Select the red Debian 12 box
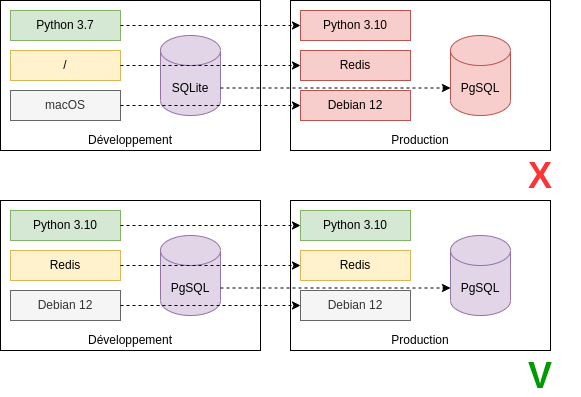Image resolution: width=581 pixels, height=397 pixels. tap(355, 105)
